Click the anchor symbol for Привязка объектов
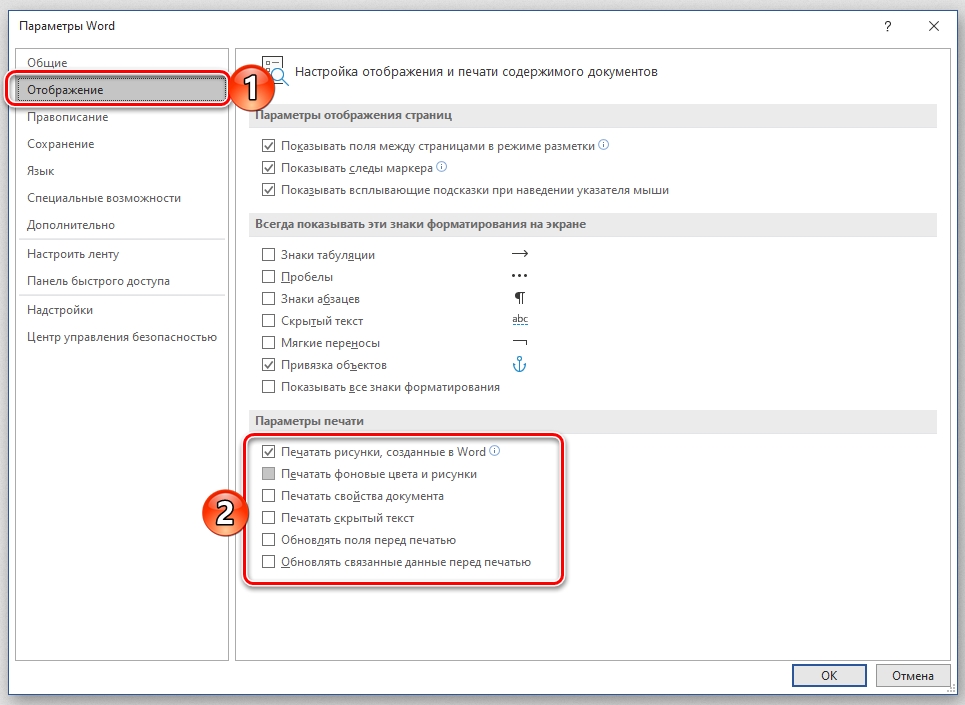965x705 pixels. (x=519, y=365)
